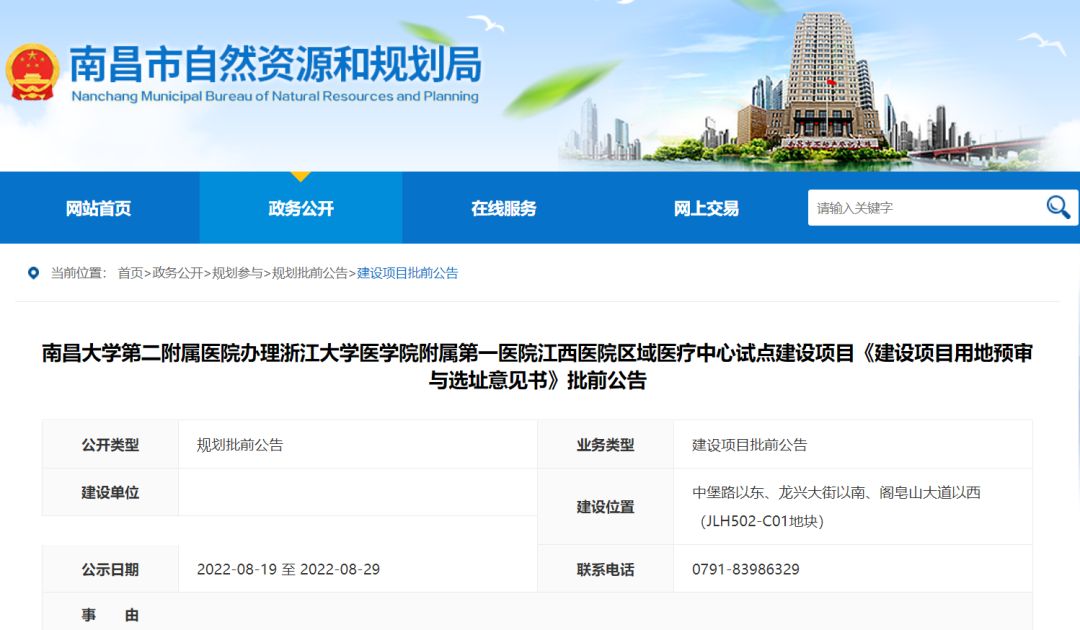This screenshot has height=630, width=1080.
Task: Click the national emblem logo
Action: click(x=32, y=72)
